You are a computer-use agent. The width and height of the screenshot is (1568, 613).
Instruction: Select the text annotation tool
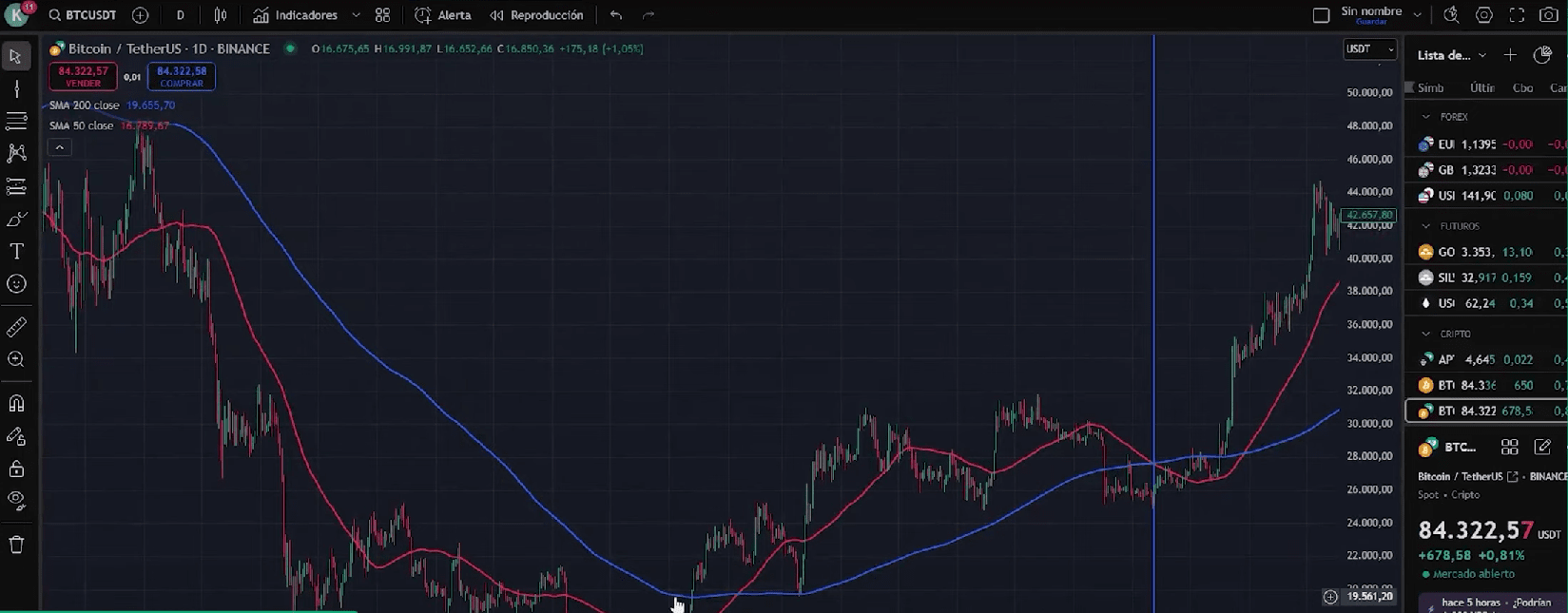[16, 252]
